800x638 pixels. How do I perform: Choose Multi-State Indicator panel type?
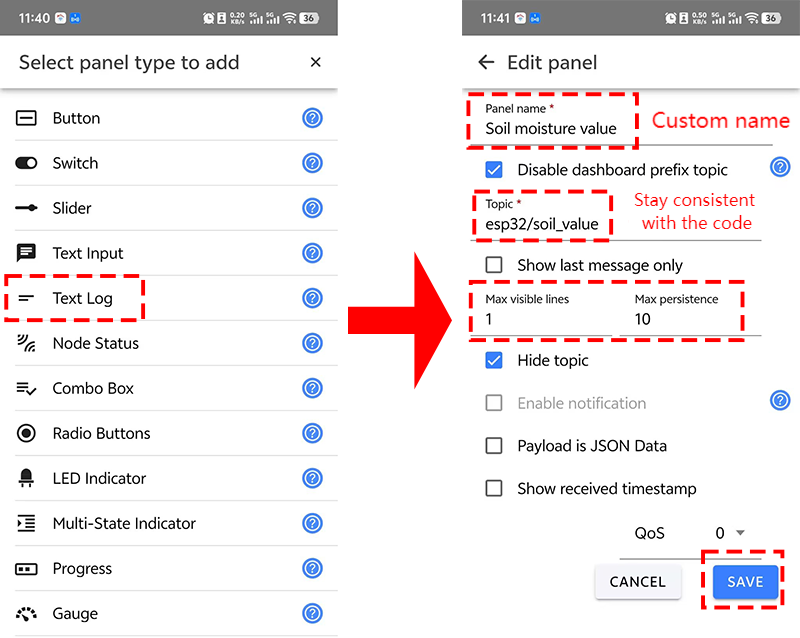coord(168,523)
